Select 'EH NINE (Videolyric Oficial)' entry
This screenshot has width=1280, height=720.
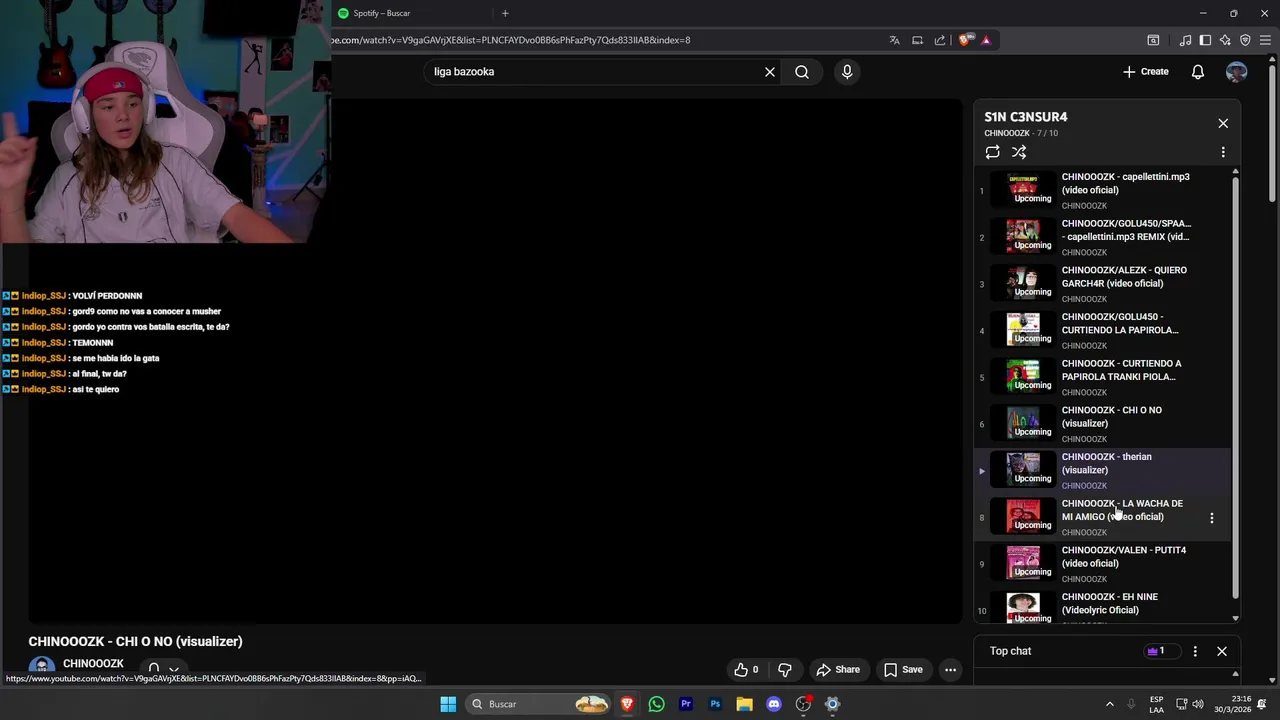[x=1103, y=606]
